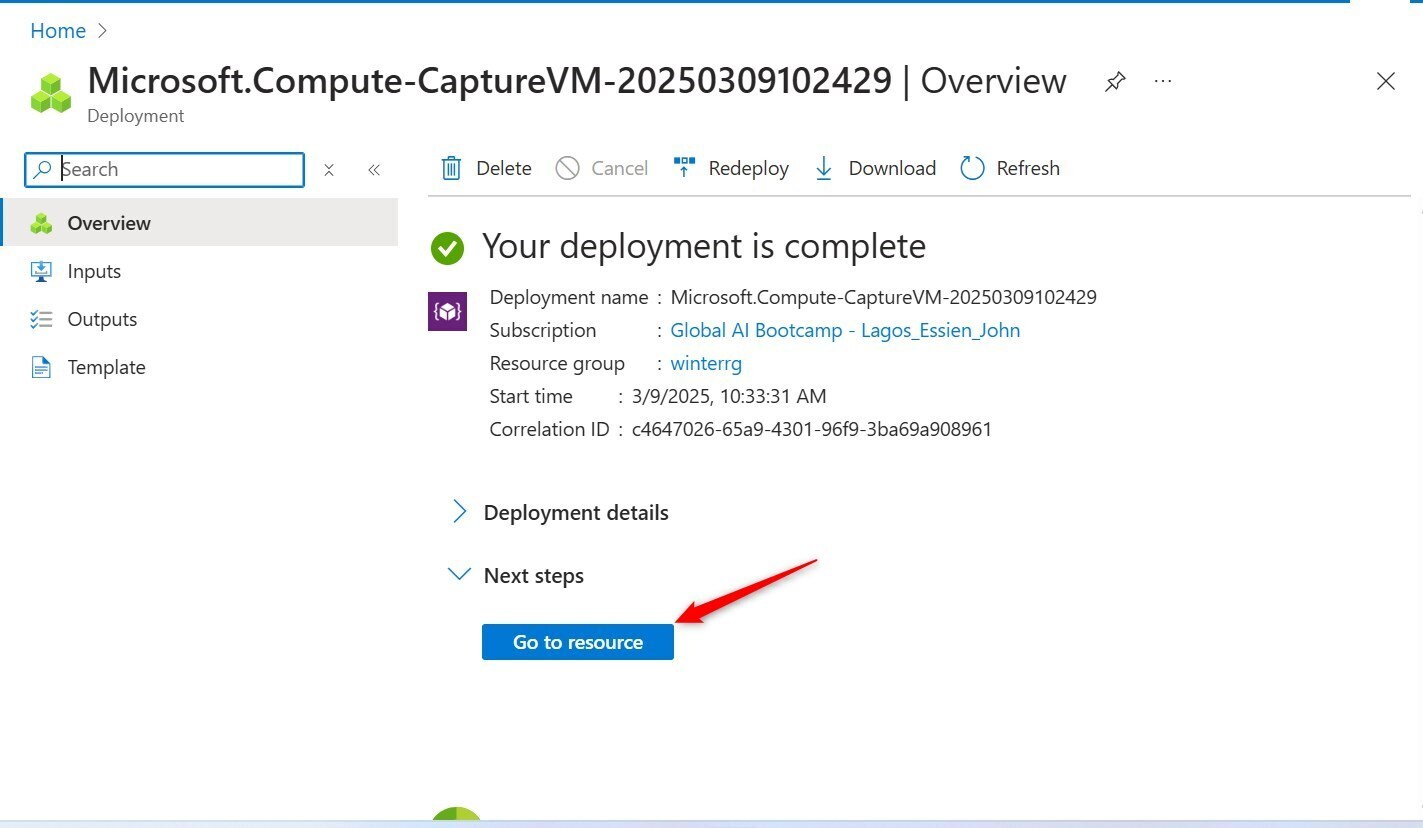1423x828 pixels.
Task: Click the trash can icon
Action: tap(452, 168)
